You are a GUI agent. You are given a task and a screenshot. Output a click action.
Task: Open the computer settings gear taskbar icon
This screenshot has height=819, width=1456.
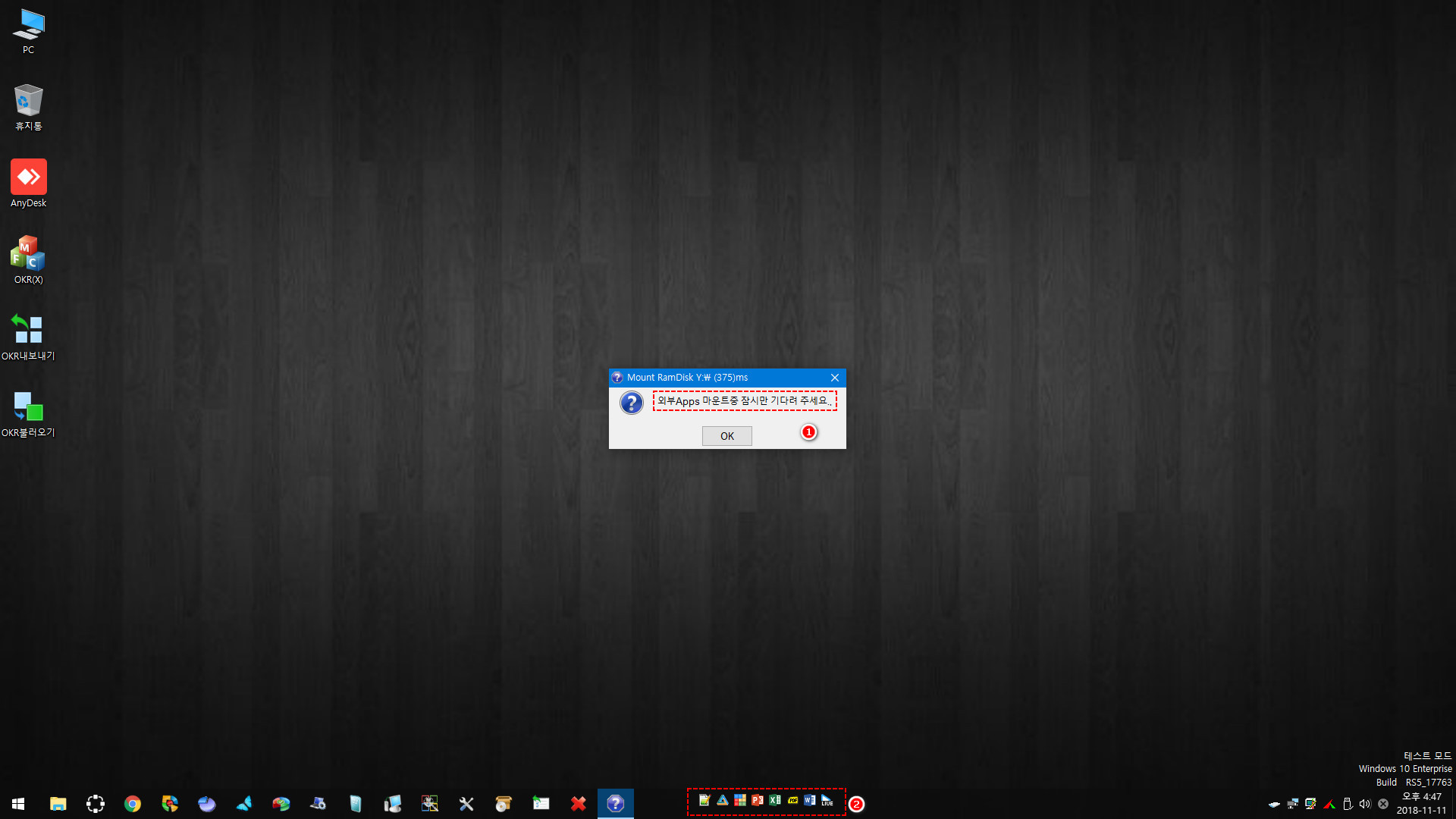[318, 804]
